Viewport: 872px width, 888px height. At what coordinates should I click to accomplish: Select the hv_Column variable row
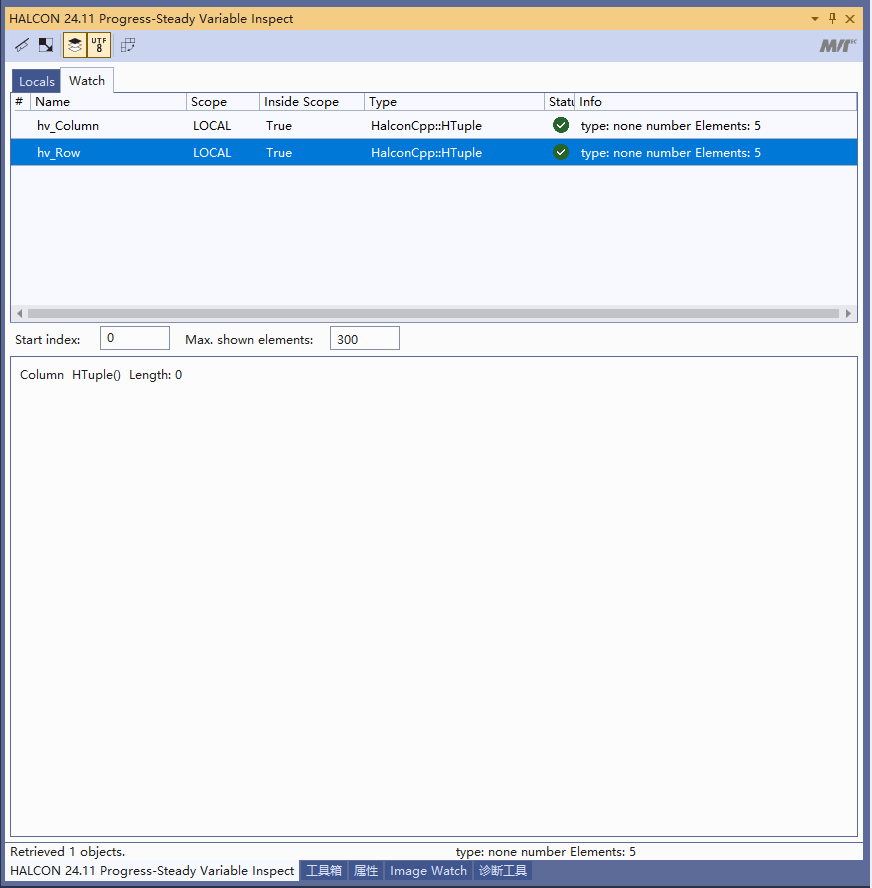[434, 125]
